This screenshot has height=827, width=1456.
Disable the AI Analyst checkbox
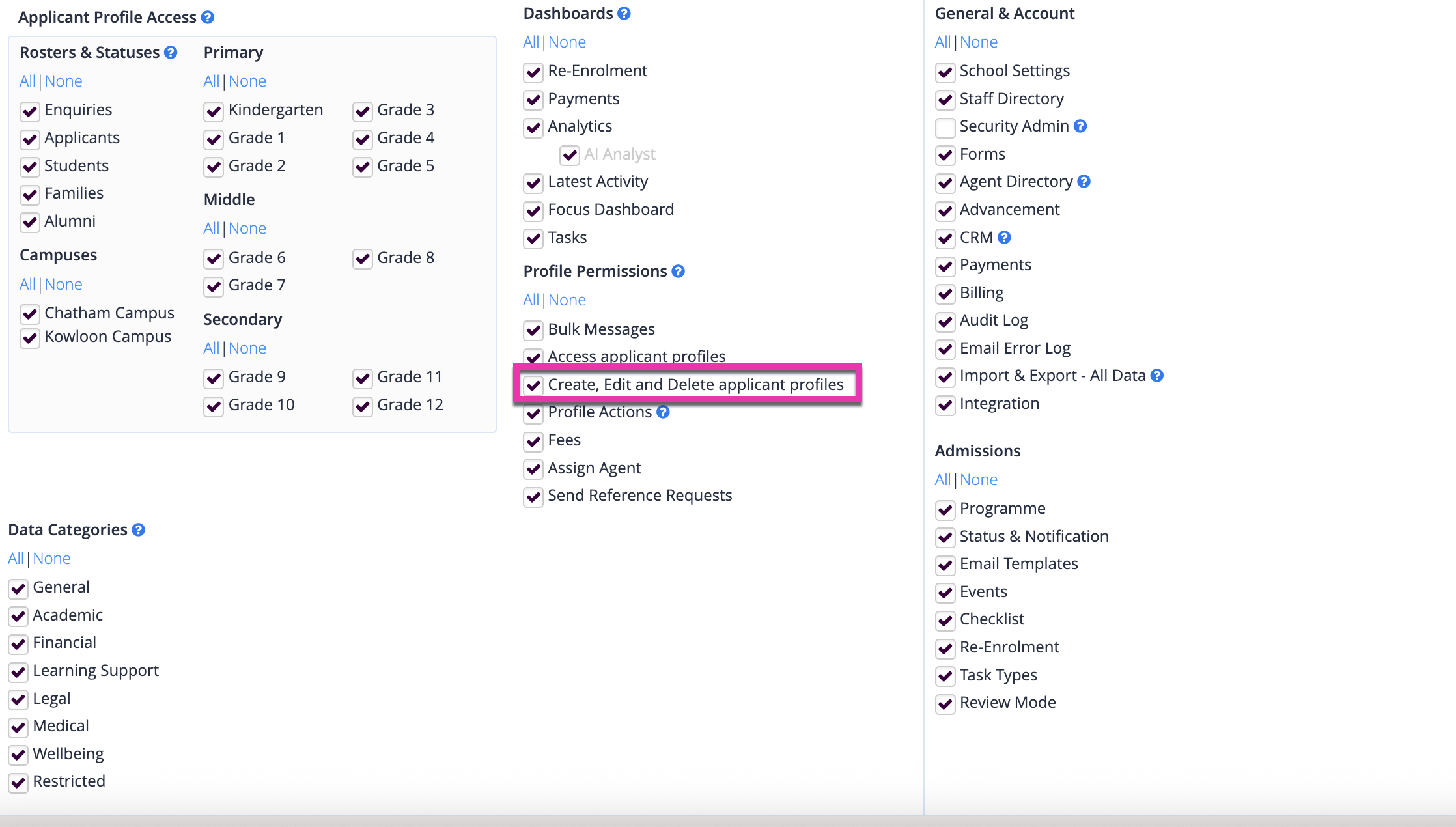click(570, 156)
